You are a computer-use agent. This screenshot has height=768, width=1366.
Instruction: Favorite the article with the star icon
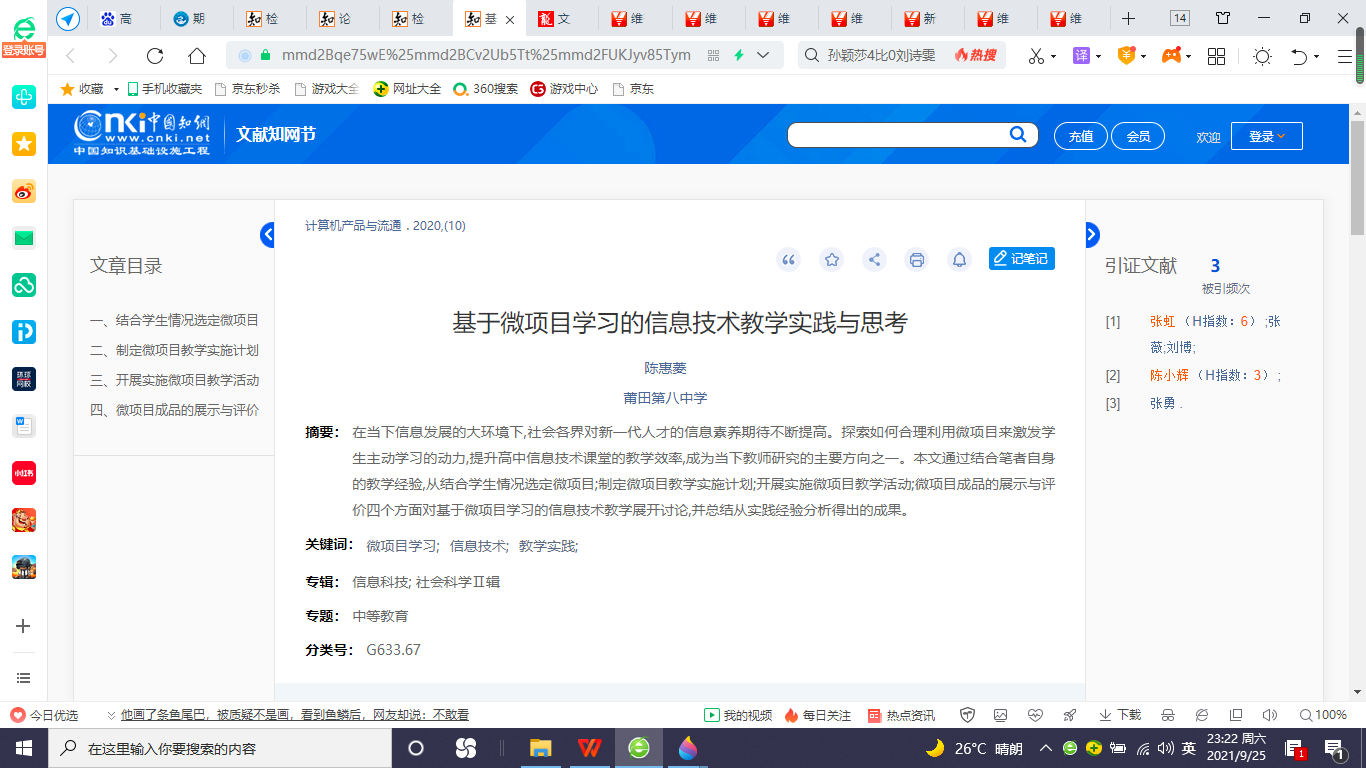point(831,260)
